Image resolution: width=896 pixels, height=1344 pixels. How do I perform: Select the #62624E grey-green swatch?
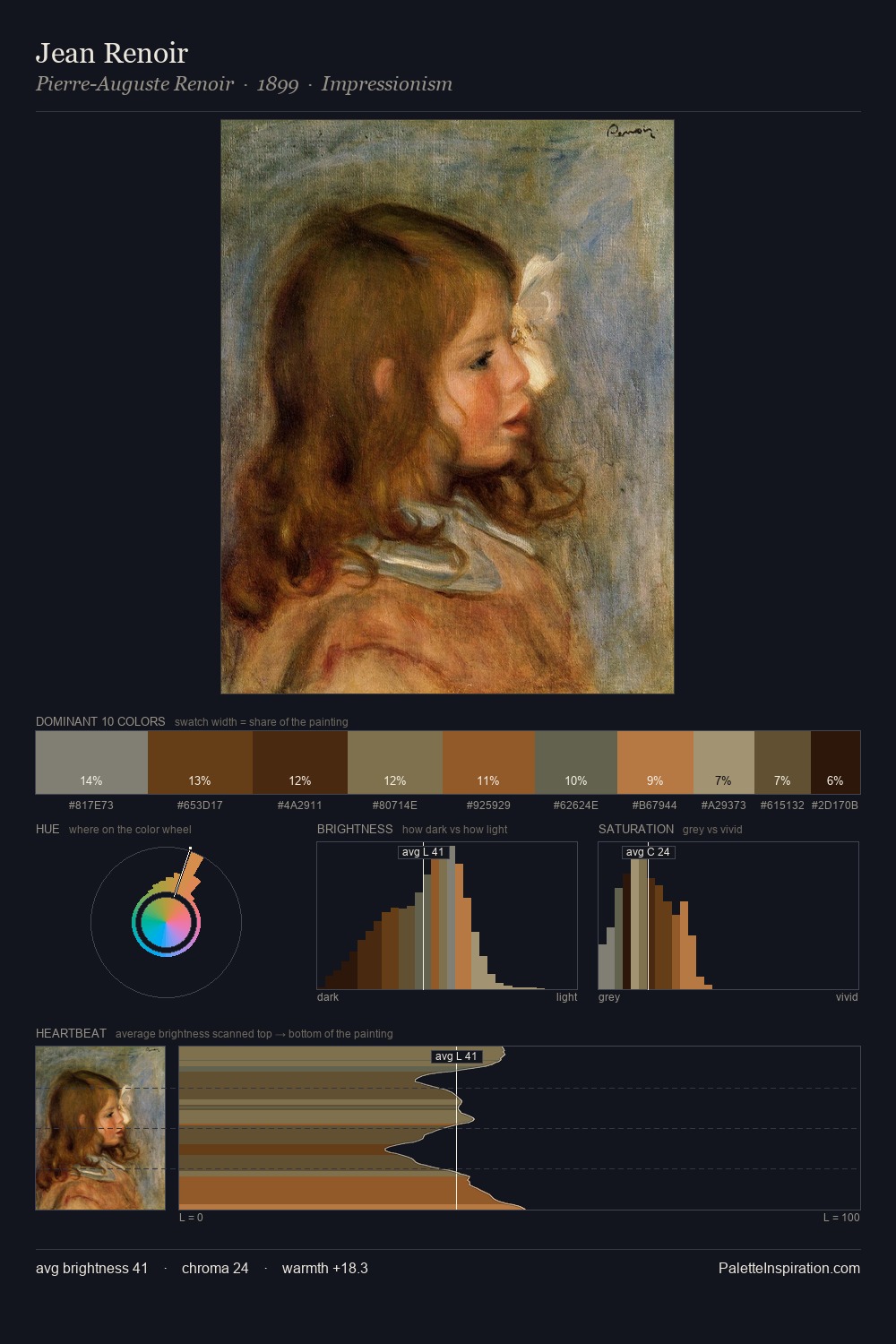click(576, 762)
